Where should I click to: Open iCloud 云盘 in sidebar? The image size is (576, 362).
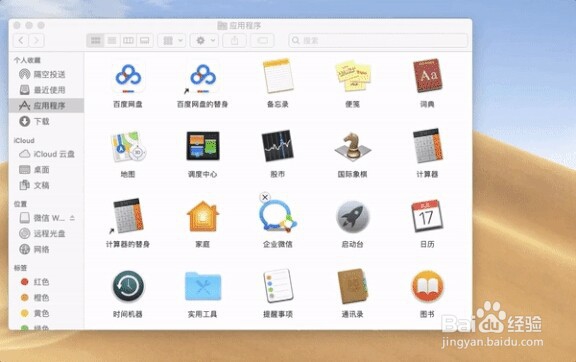click(x=46, y=154)
